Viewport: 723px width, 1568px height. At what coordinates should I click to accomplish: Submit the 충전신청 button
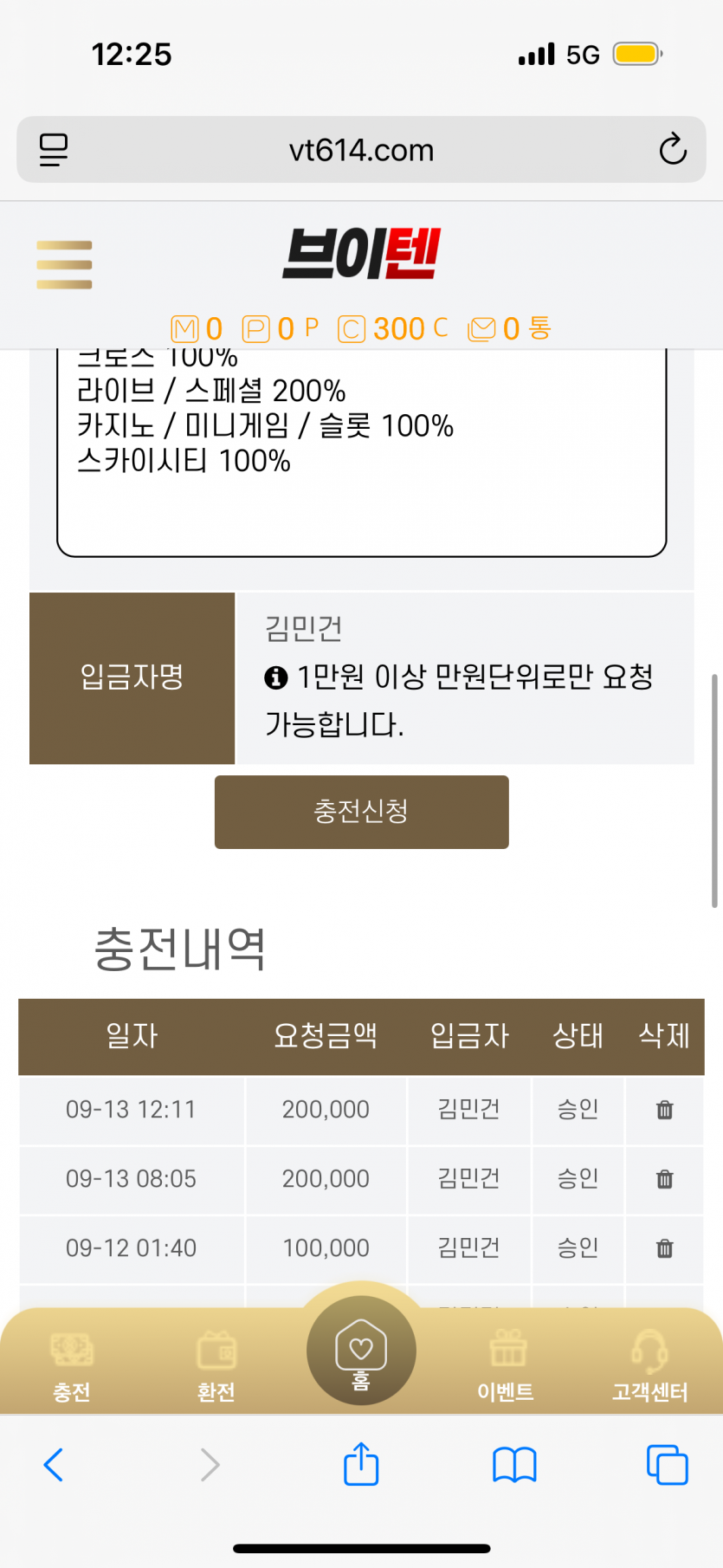tap(362, 812)
